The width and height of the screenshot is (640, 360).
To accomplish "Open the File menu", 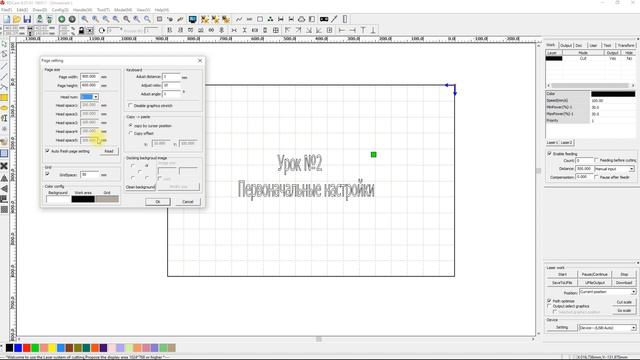I will click(x=7, y=9).
